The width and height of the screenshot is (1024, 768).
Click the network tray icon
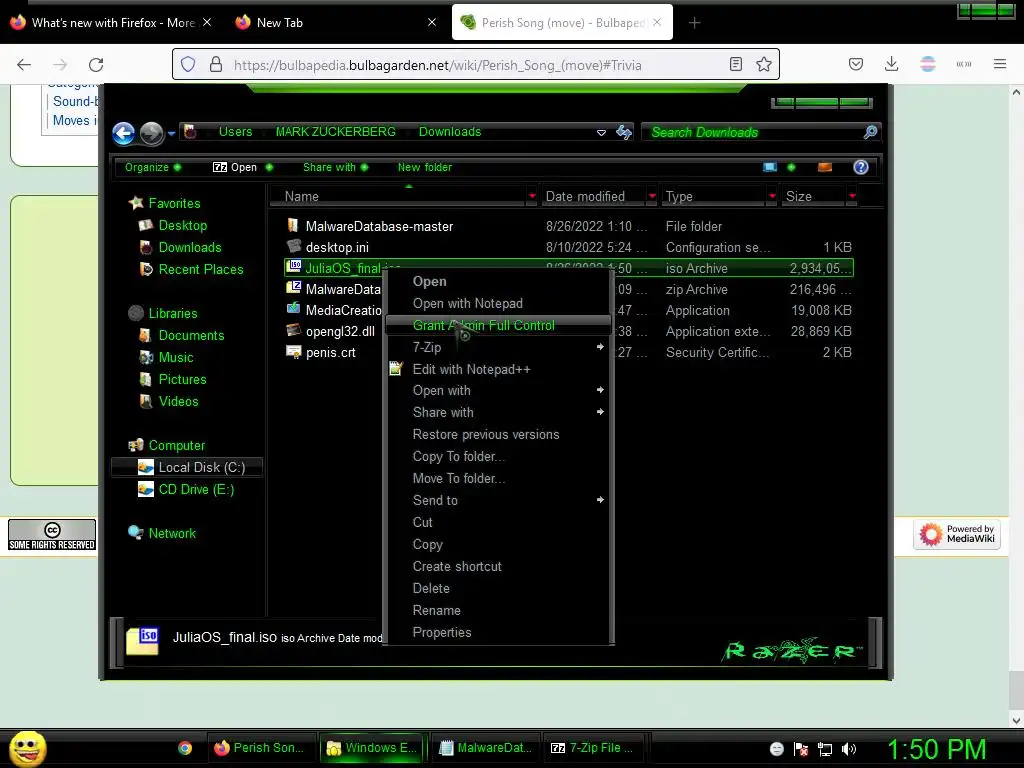825,749
